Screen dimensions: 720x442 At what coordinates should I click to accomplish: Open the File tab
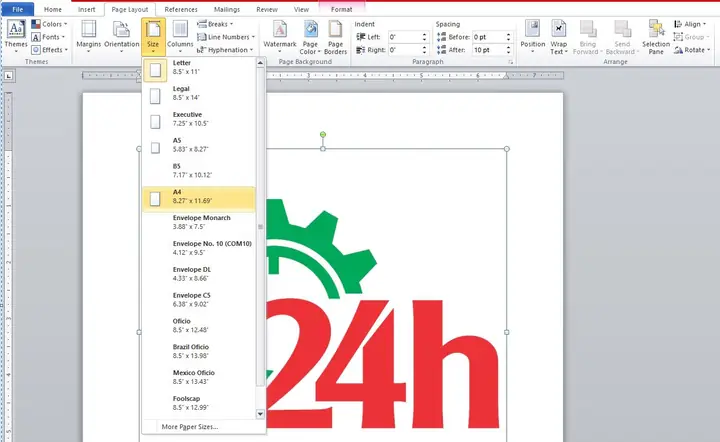click(17, 9)
